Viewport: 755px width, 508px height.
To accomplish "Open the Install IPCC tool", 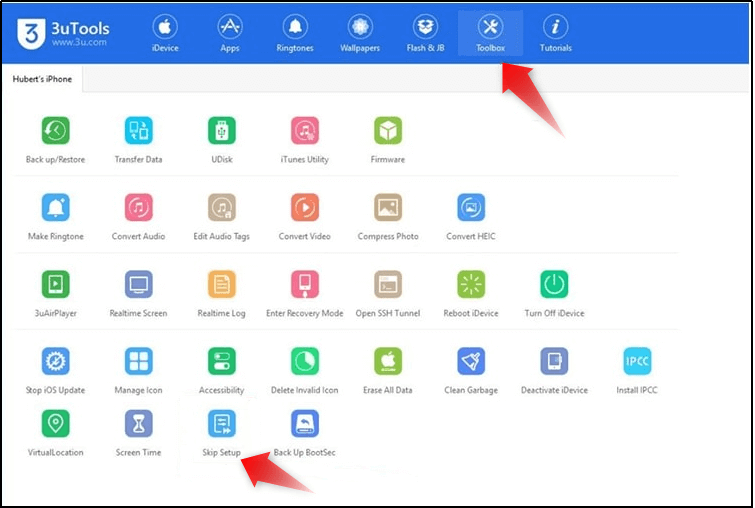I will (637, 361).
